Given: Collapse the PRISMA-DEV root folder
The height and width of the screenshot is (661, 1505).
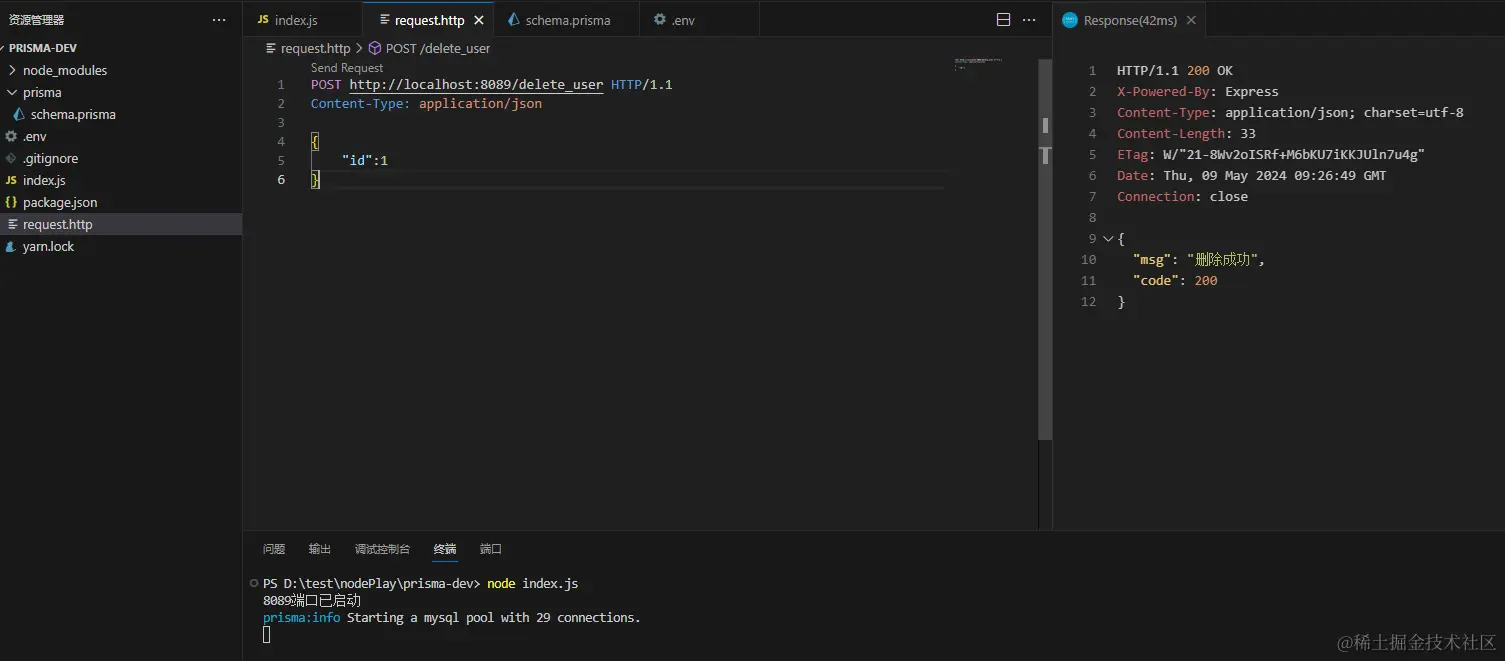Looking at the screenshot, I should [43, 48].
